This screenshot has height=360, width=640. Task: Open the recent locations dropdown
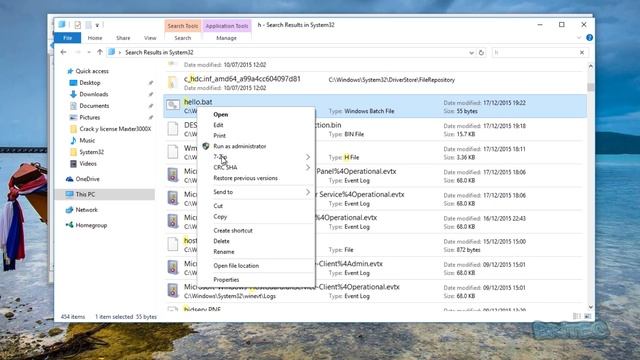[89, 52]
